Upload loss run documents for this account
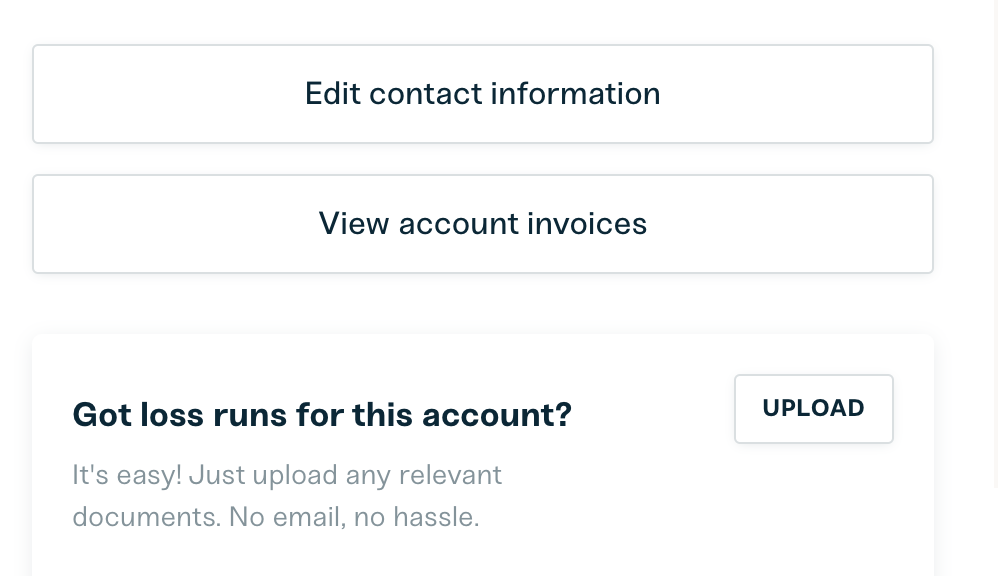The image size is (998, 576). click(x=813, y=409)
